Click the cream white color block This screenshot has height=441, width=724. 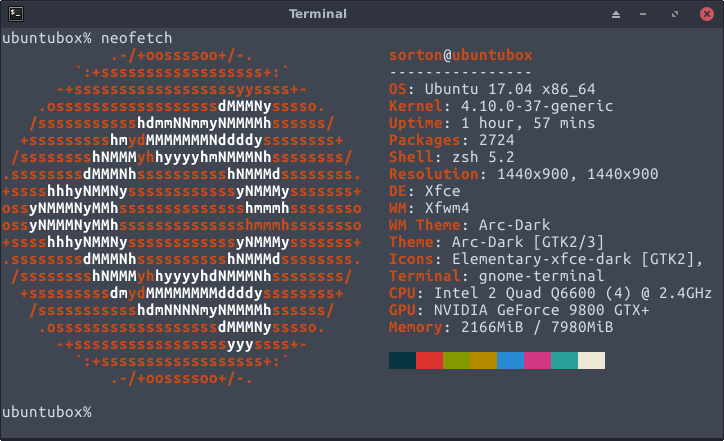(x=591, y=361)
